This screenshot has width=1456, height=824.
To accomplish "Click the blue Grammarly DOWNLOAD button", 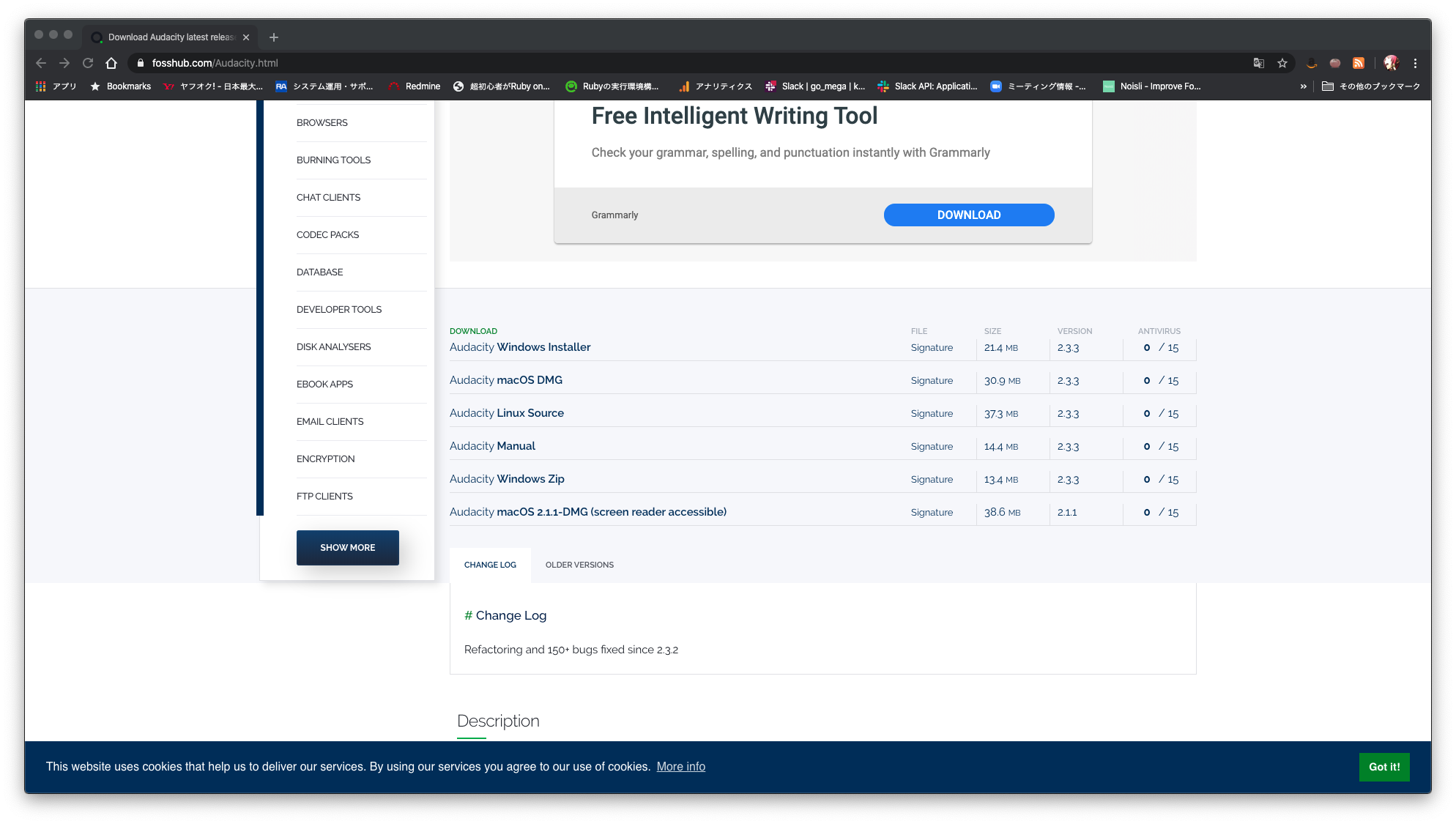I will (x=968, y=215).
